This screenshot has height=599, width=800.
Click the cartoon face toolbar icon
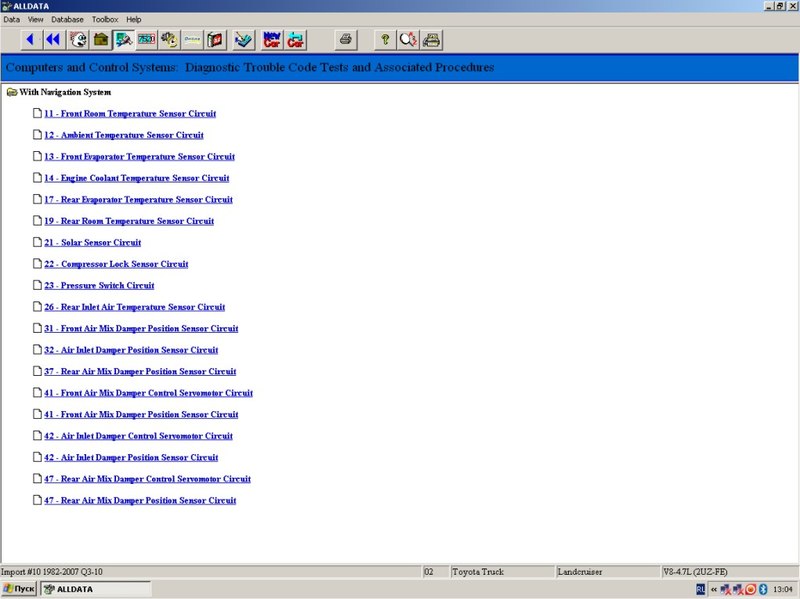[x=78, y=40]
